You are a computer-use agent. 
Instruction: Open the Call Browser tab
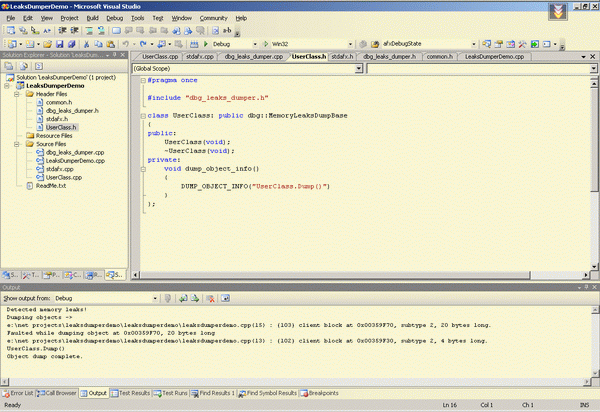point(57,393)
